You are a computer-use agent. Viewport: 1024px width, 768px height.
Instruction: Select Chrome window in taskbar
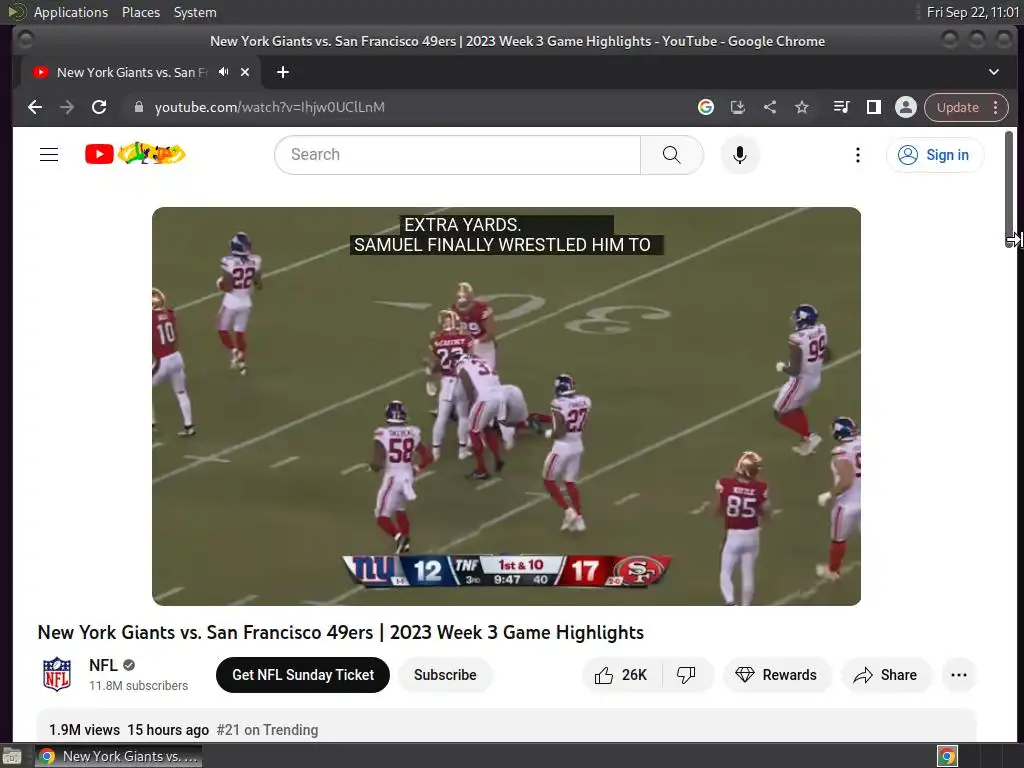click(x=118, y=756)
